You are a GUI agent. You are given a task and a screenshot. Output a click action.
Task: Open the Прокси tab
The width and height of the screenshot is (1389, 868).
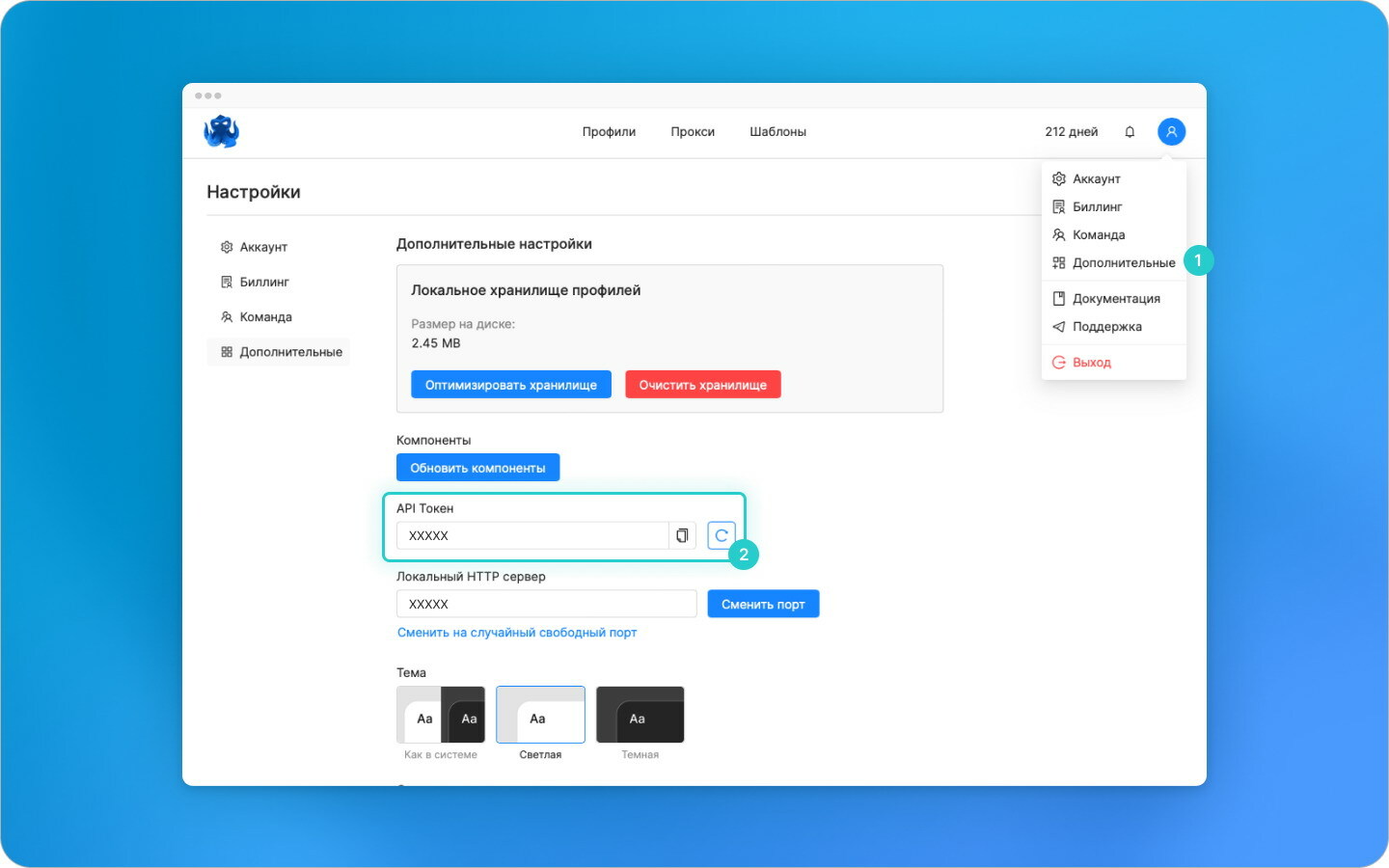pyautogui.click(x=693, y=132)
